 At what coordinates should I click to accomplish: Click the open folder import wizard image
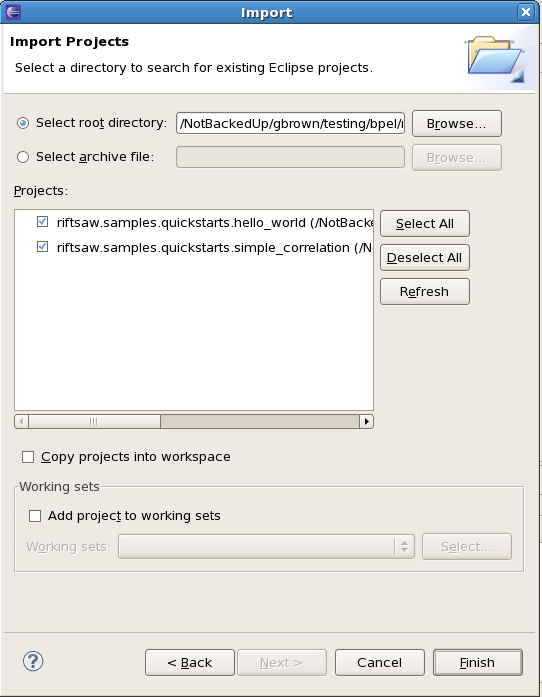pos(496,60)
